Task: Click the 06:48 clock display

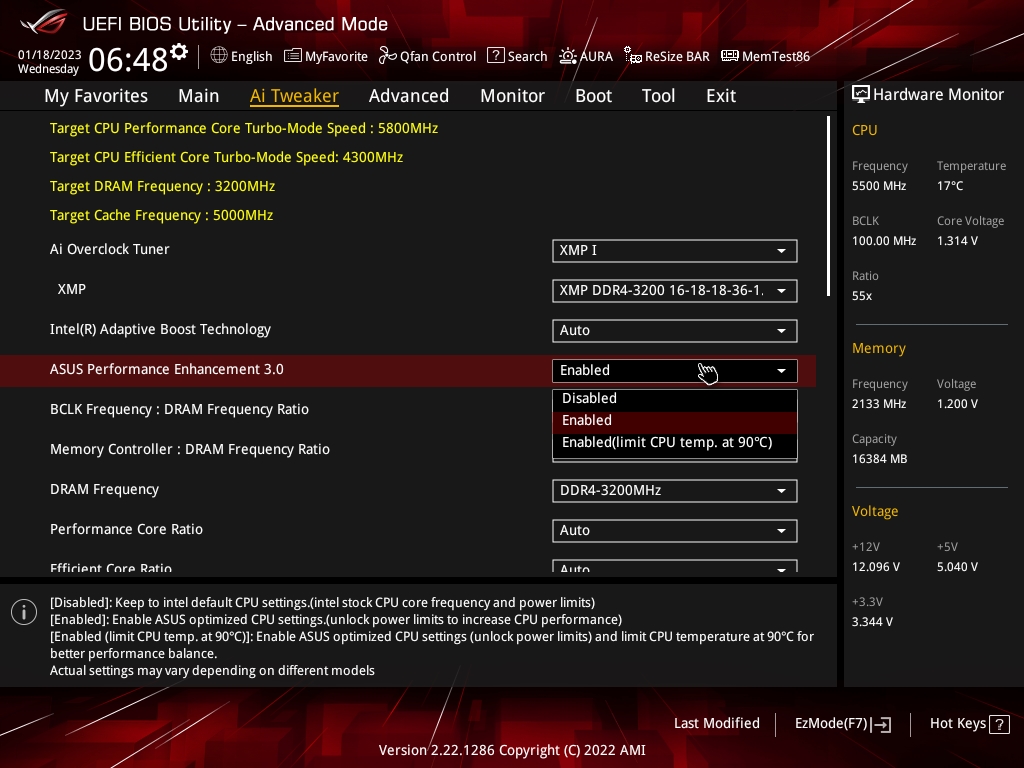Action: 129,59
